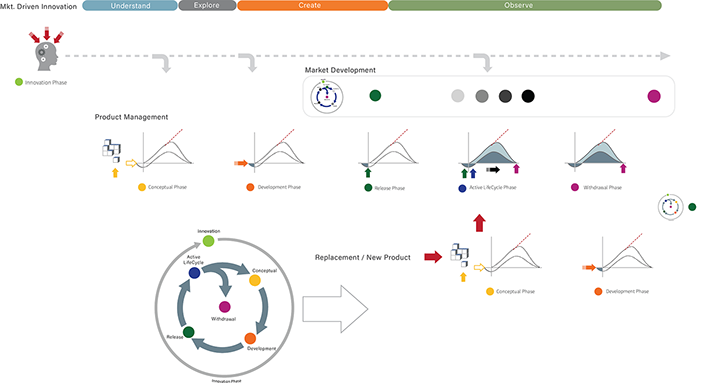Click the red arrow after Replacement / New Product
Screen dimensions: 722x383
[433, 257]
